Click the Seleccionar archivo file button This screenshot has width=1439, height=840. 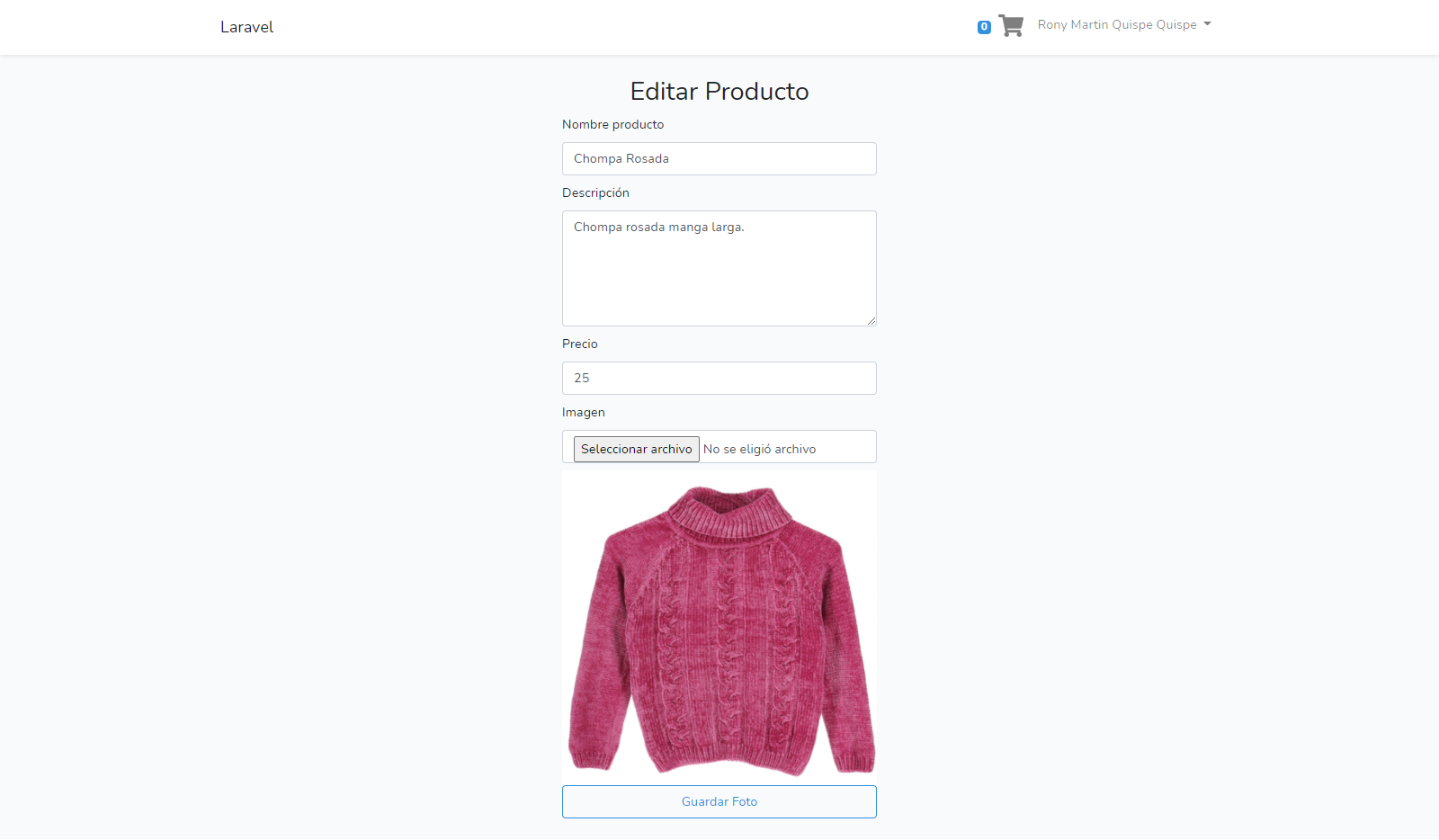[x=636, y=448]
